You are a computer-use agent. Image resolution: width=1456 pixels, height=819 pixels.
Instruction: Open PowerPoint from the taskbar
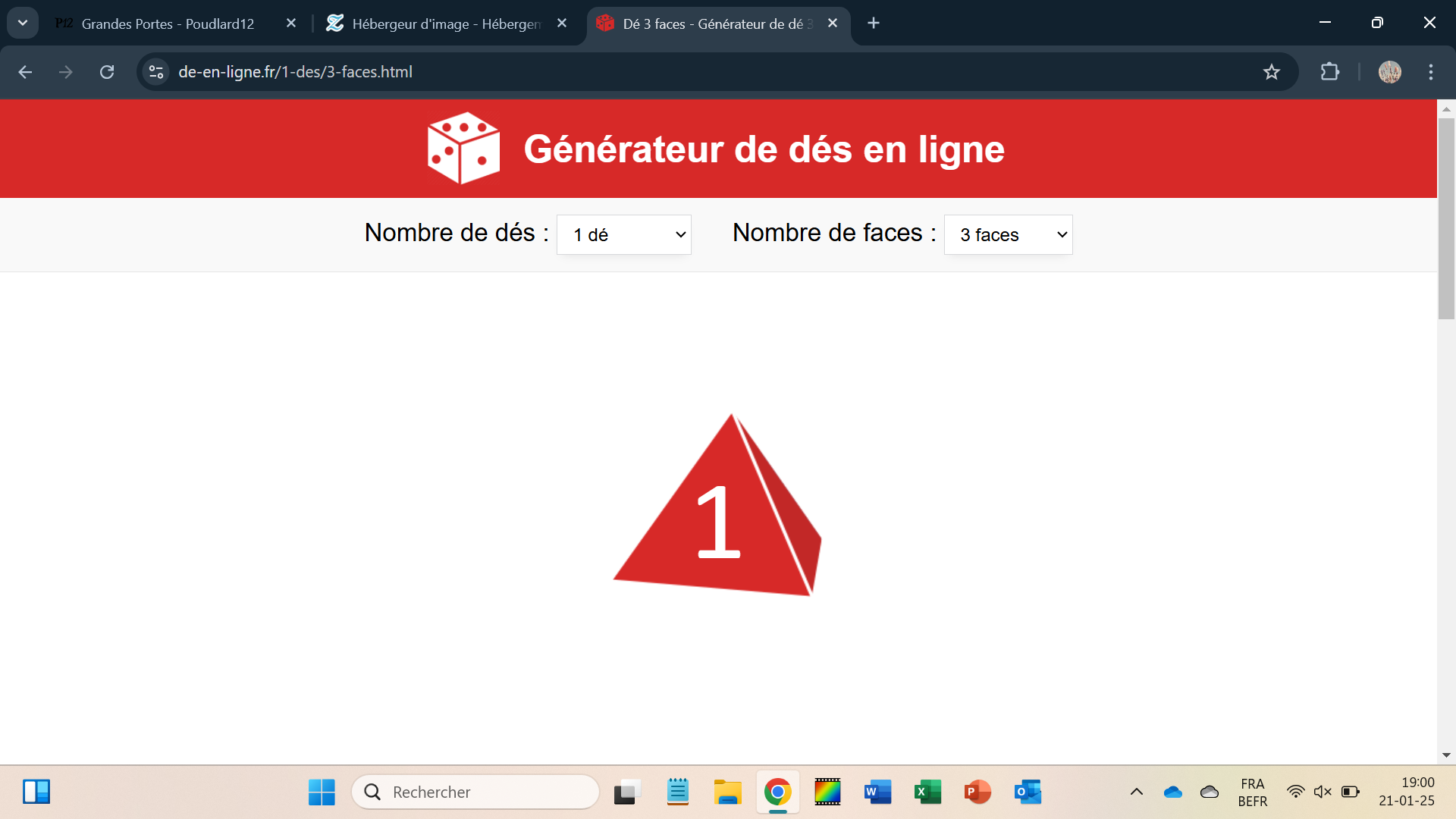tap(977, 792)
